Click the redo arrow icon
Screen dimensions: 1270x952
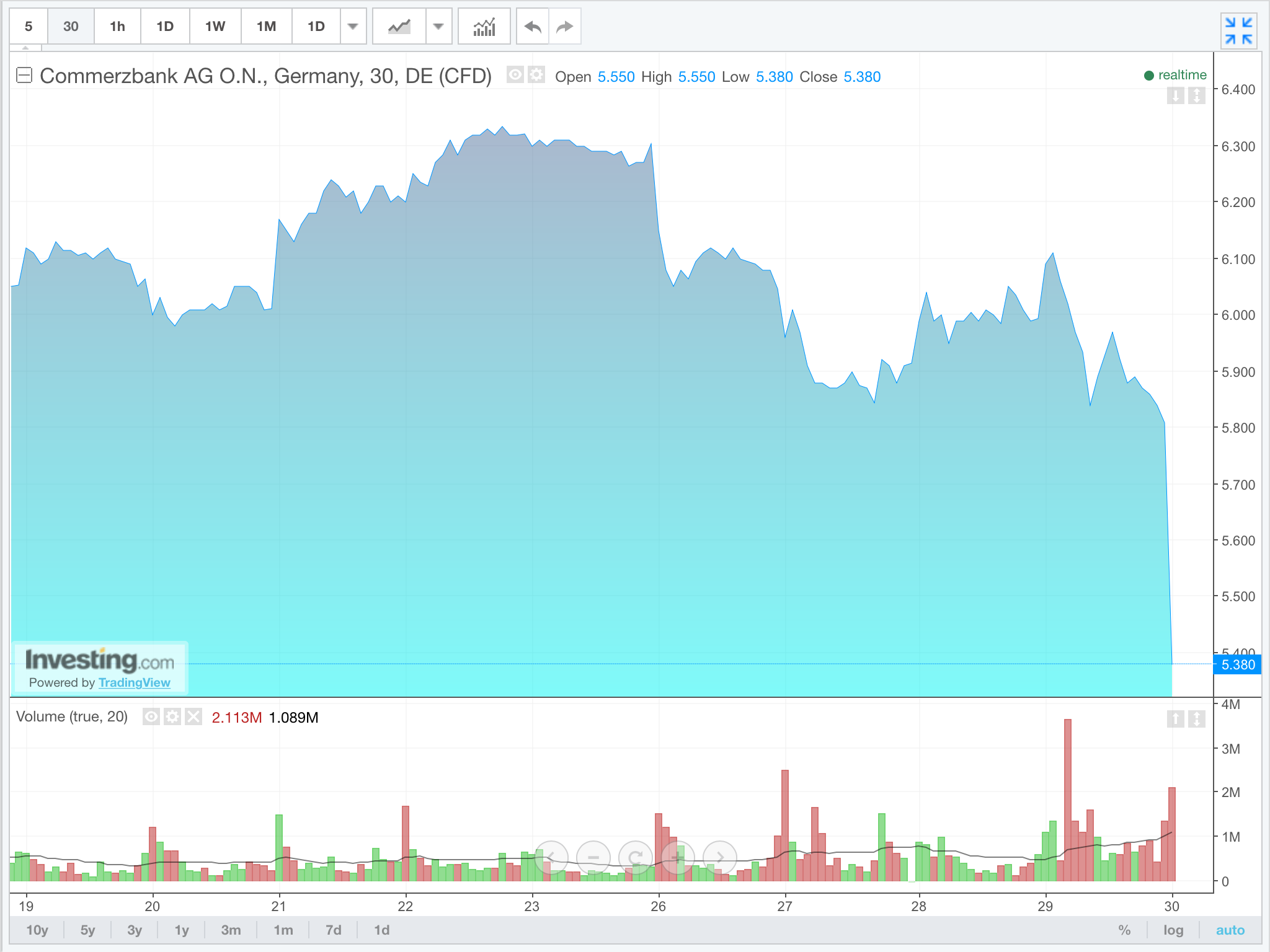point(564,26)
